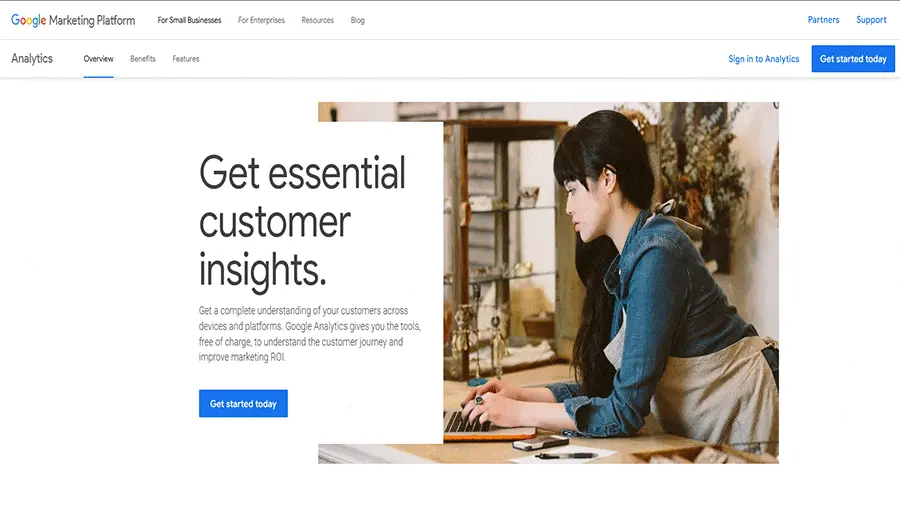This screenshot has width=900, height=506.
Task: Click the Google Marketing Platform logo
Action: click(x=73, y=20)
